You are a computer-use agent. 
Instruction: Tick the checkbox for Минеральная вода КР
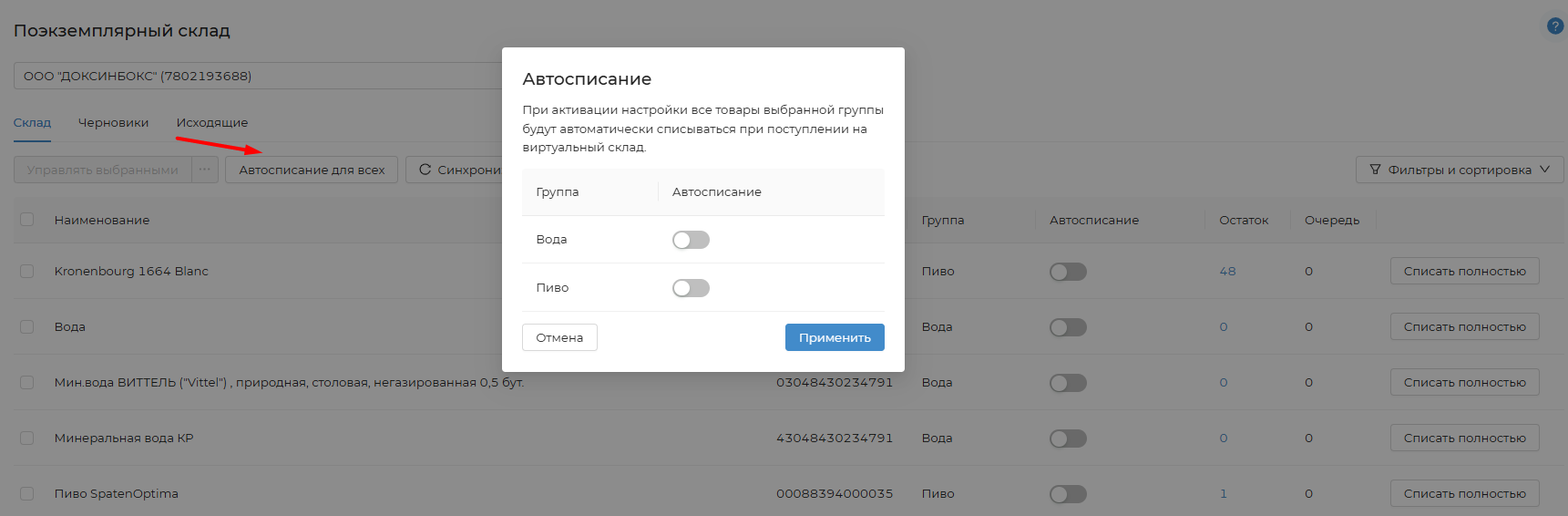[27, 439]
